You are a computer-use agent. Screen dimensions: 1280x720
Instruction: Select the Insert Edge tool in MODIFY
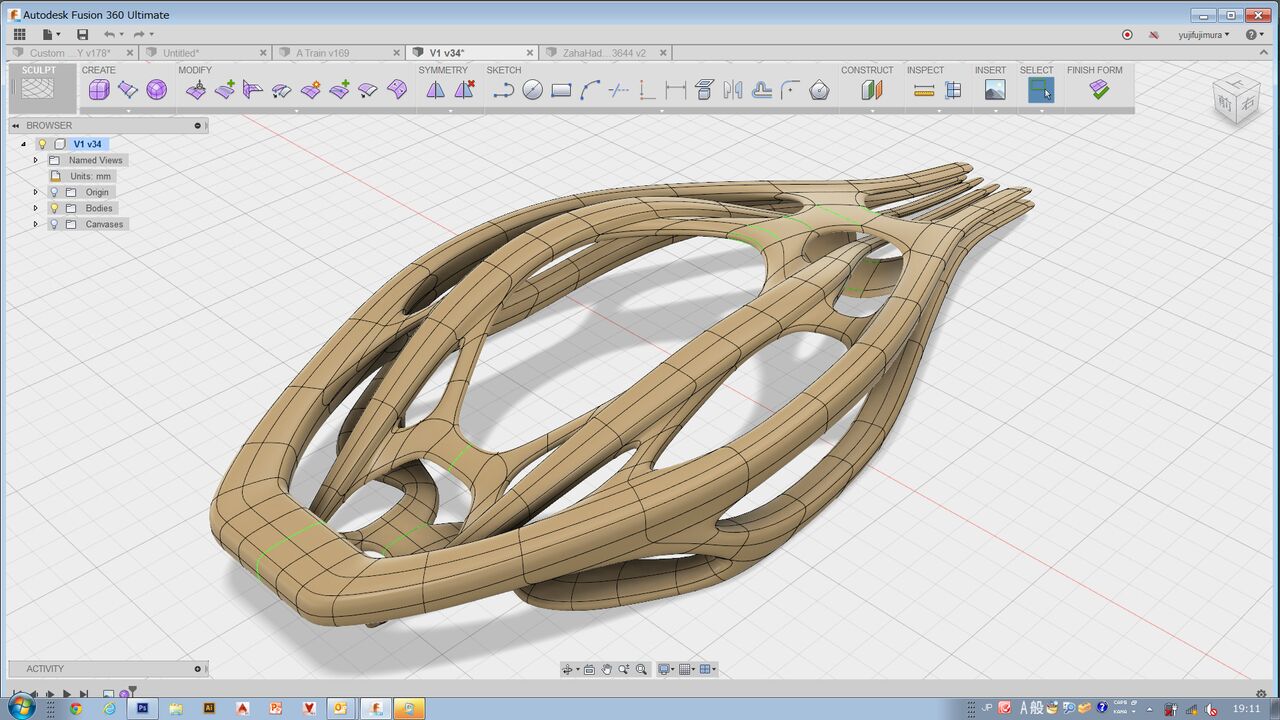(x=225, y=90)
